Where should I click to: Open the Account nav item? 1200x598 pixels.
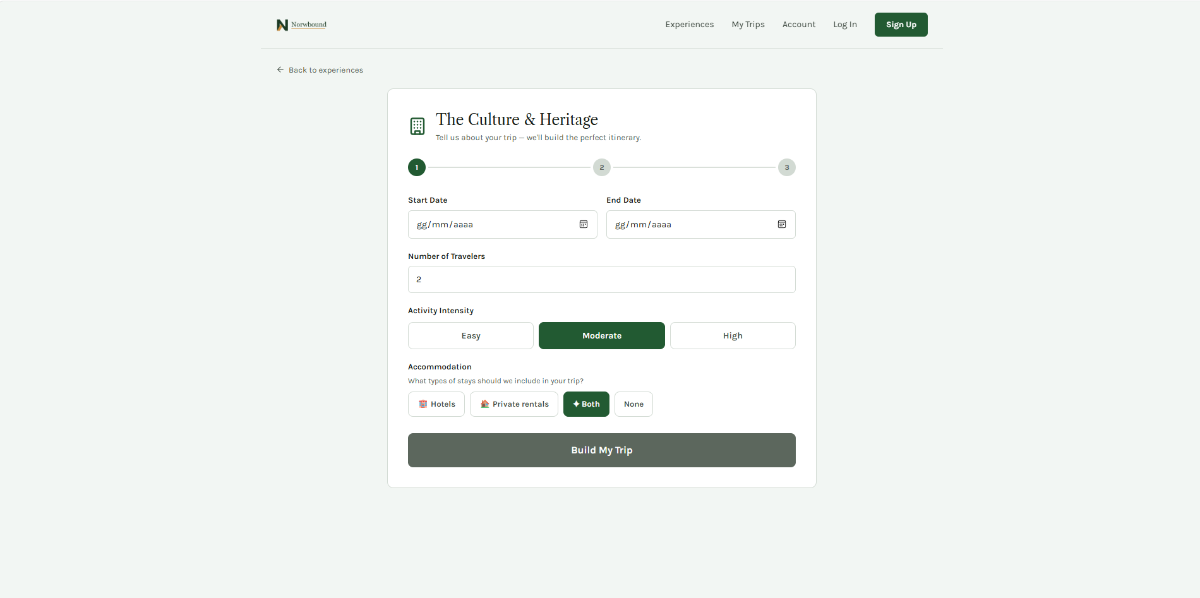[x=799, y=24]
